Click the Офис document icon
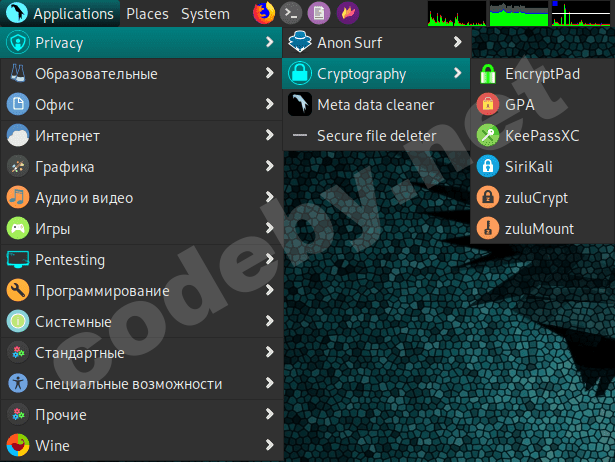 pyautogui.click(x=18, y=104)
